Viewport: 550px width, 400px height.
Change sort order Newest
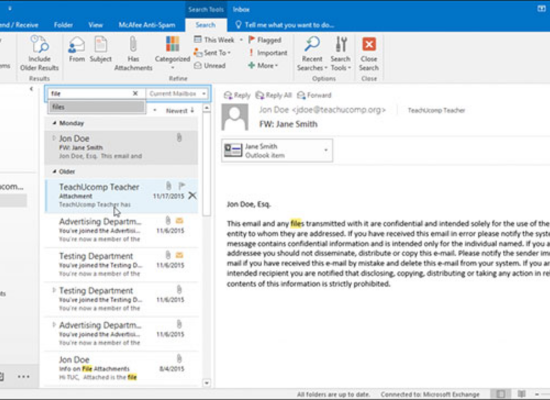(179, 111)
